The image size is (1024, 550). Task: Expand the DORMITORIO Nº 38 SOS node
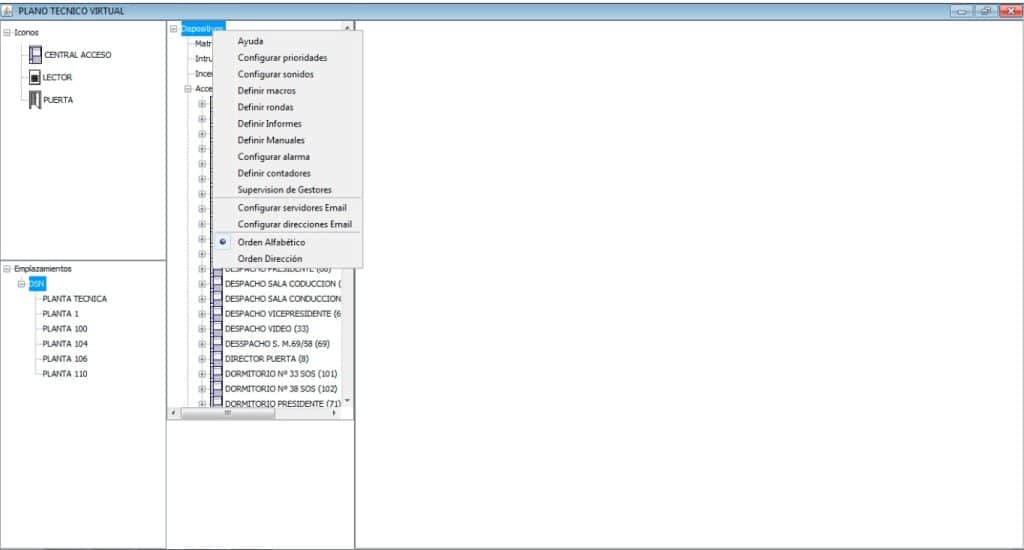[202, 389]
